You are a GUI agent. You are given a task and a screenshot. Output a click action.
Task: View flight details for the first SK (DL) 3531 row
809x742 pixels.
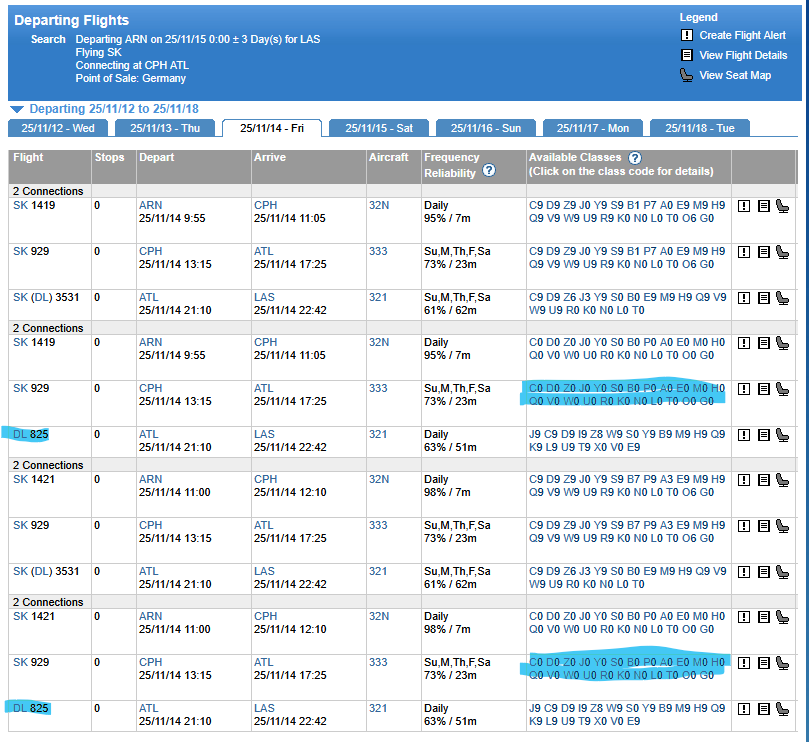tap(763, 298)
